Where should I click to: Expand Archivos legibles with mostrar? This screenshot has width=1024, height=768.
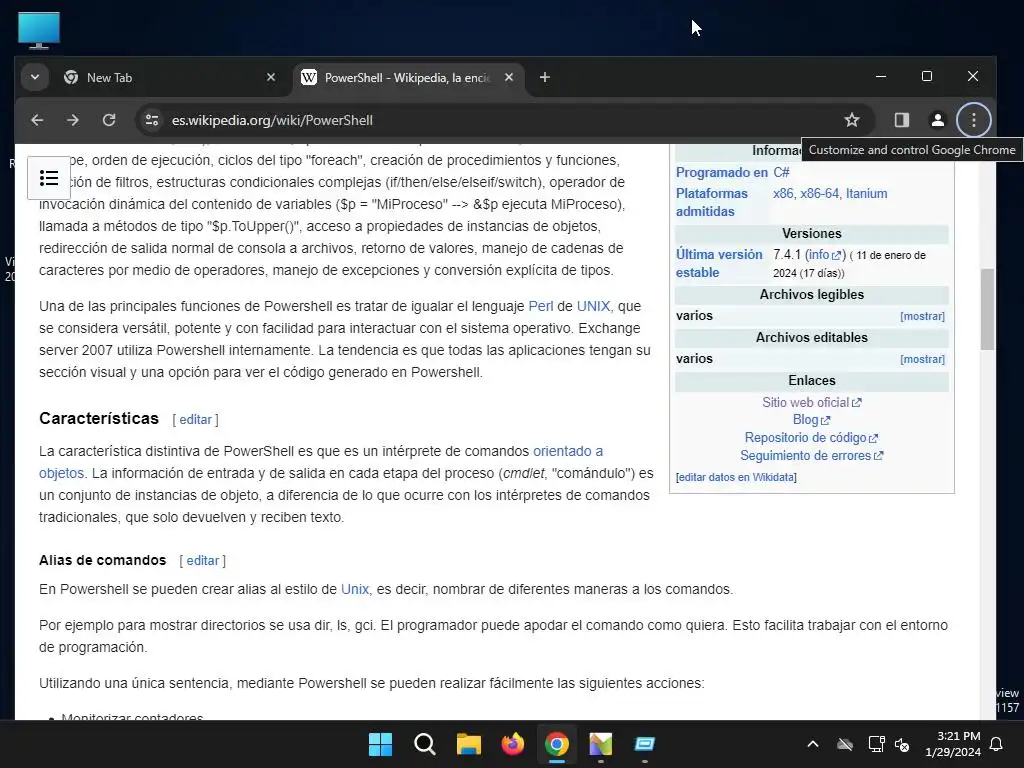click(922, 316)
